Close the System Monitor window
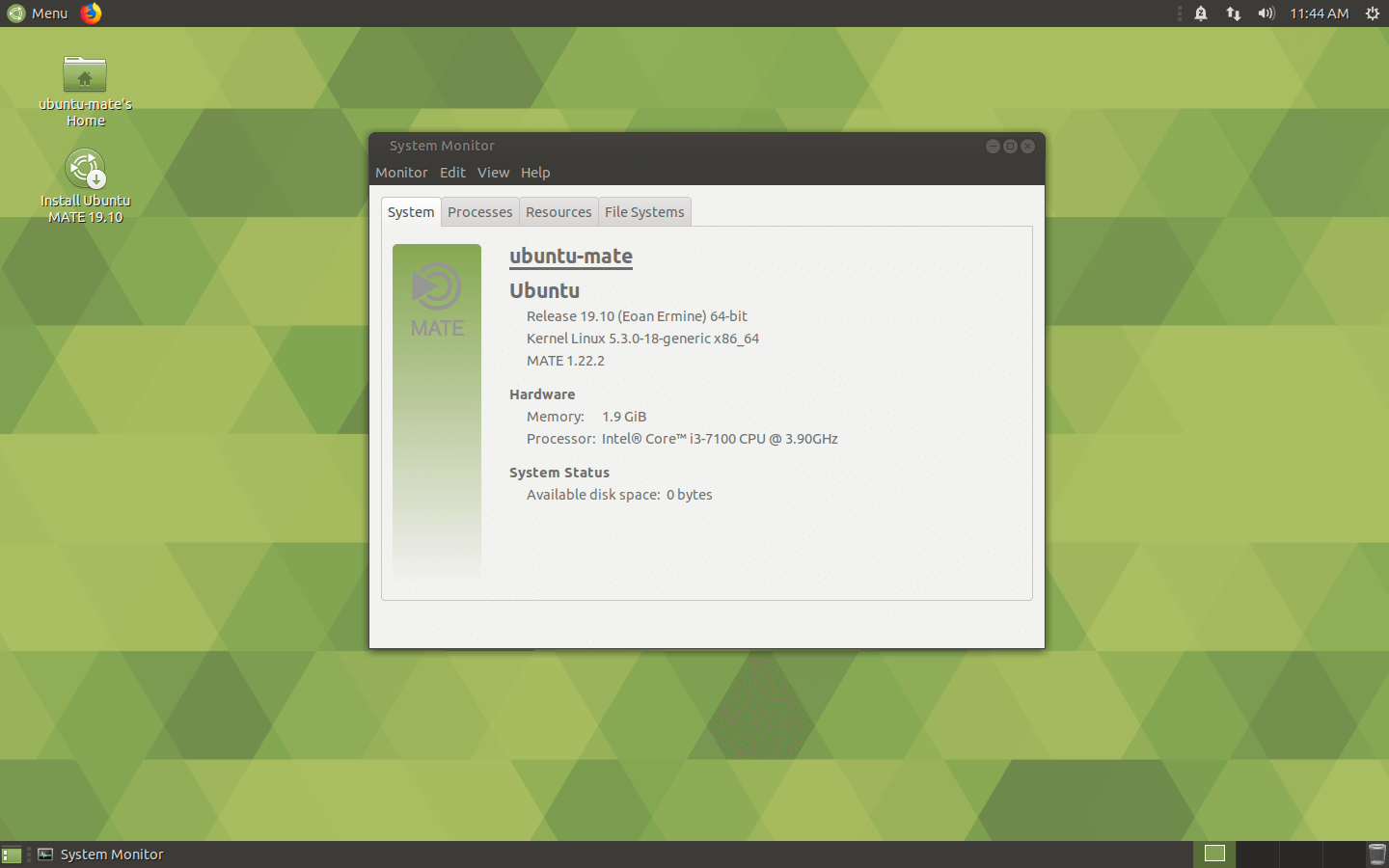1389x868 pixels. click(1027, 147)
